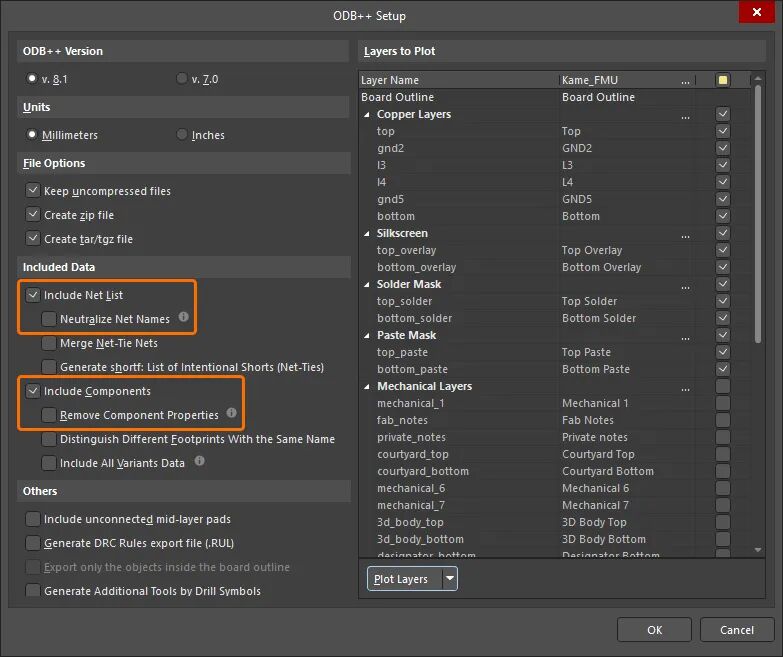Open the Plot Layers dropdown arrow
Viewport: 783px width, 657px height.
(450, 579)
